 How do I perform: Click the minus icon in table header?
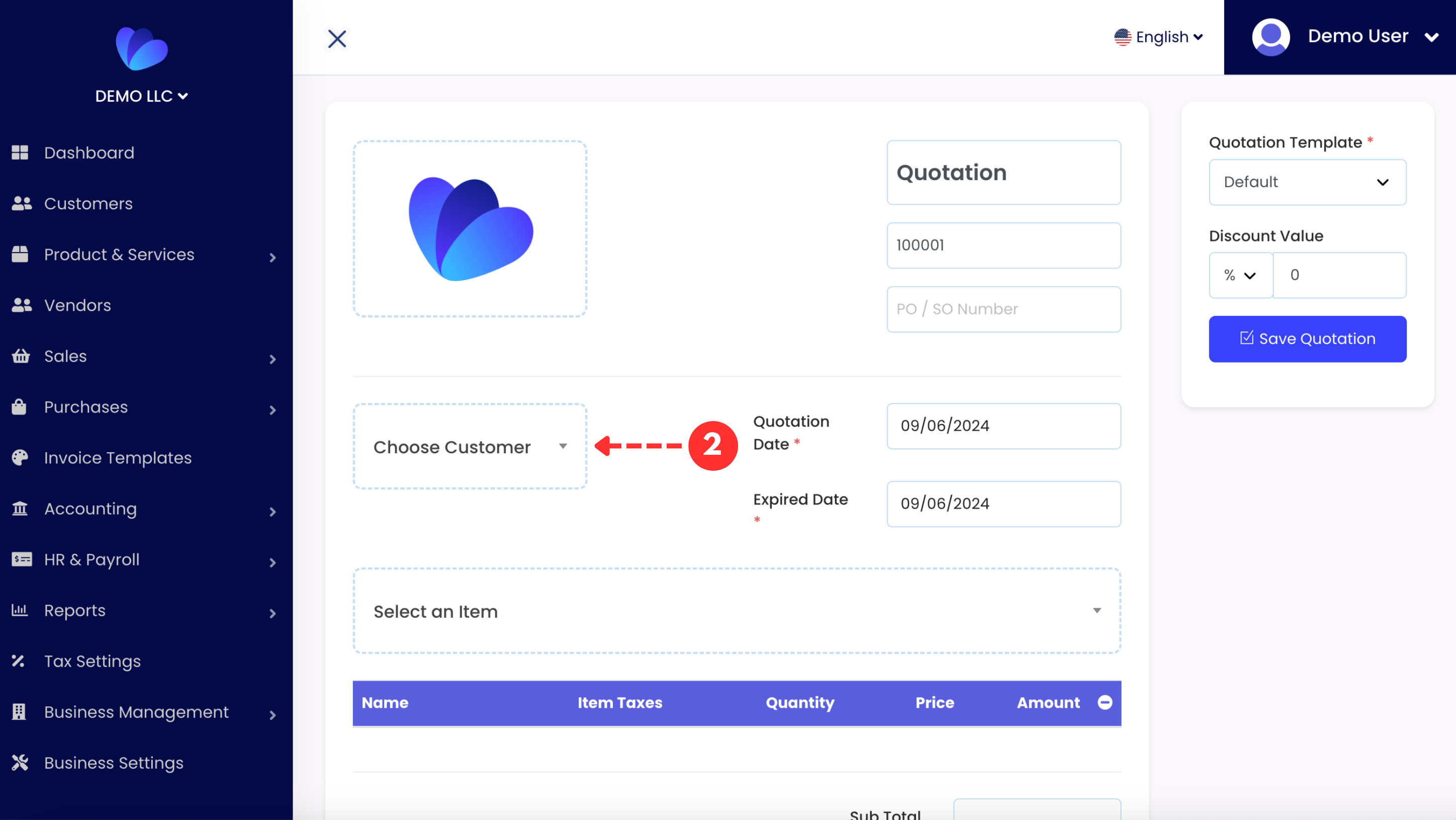[1105, 702]
